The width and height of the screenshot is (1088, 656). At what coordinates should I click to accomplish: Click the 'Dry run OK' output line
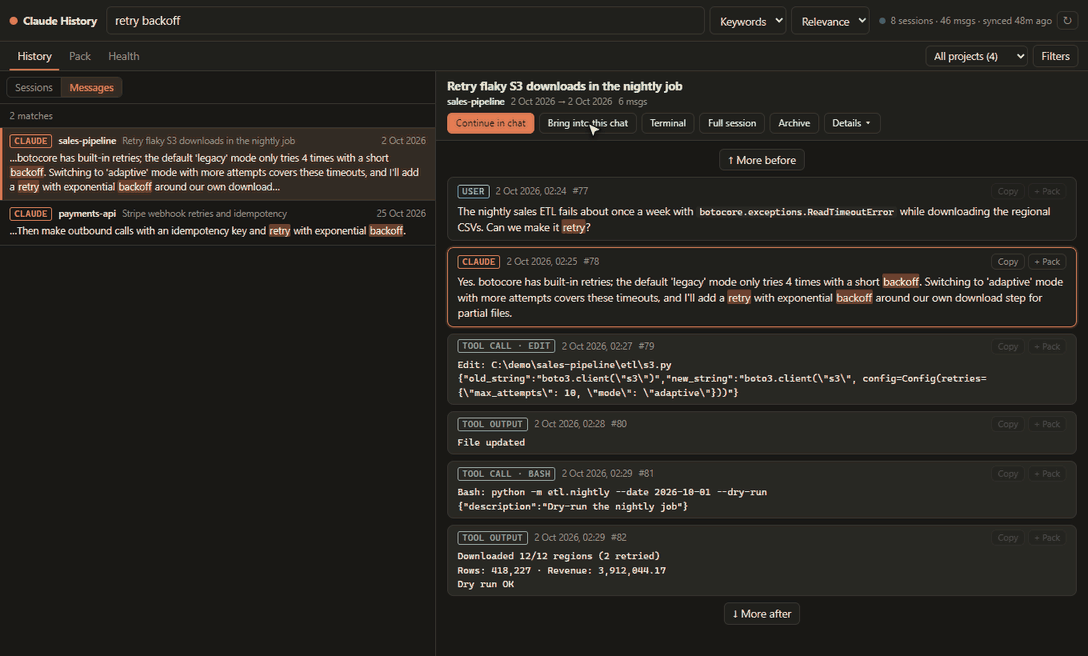(x=486, y=584)
